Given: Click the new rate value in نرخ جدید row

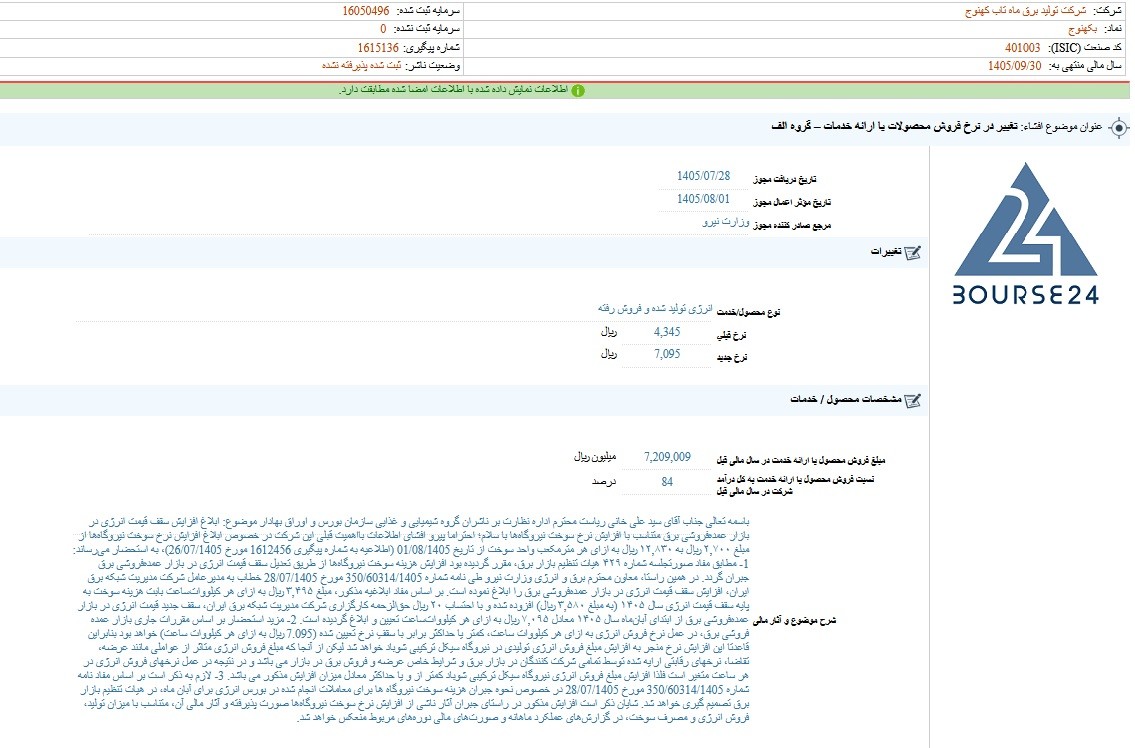Looking at the screenshot, I should pyautogui.click(x=667, y=354).
